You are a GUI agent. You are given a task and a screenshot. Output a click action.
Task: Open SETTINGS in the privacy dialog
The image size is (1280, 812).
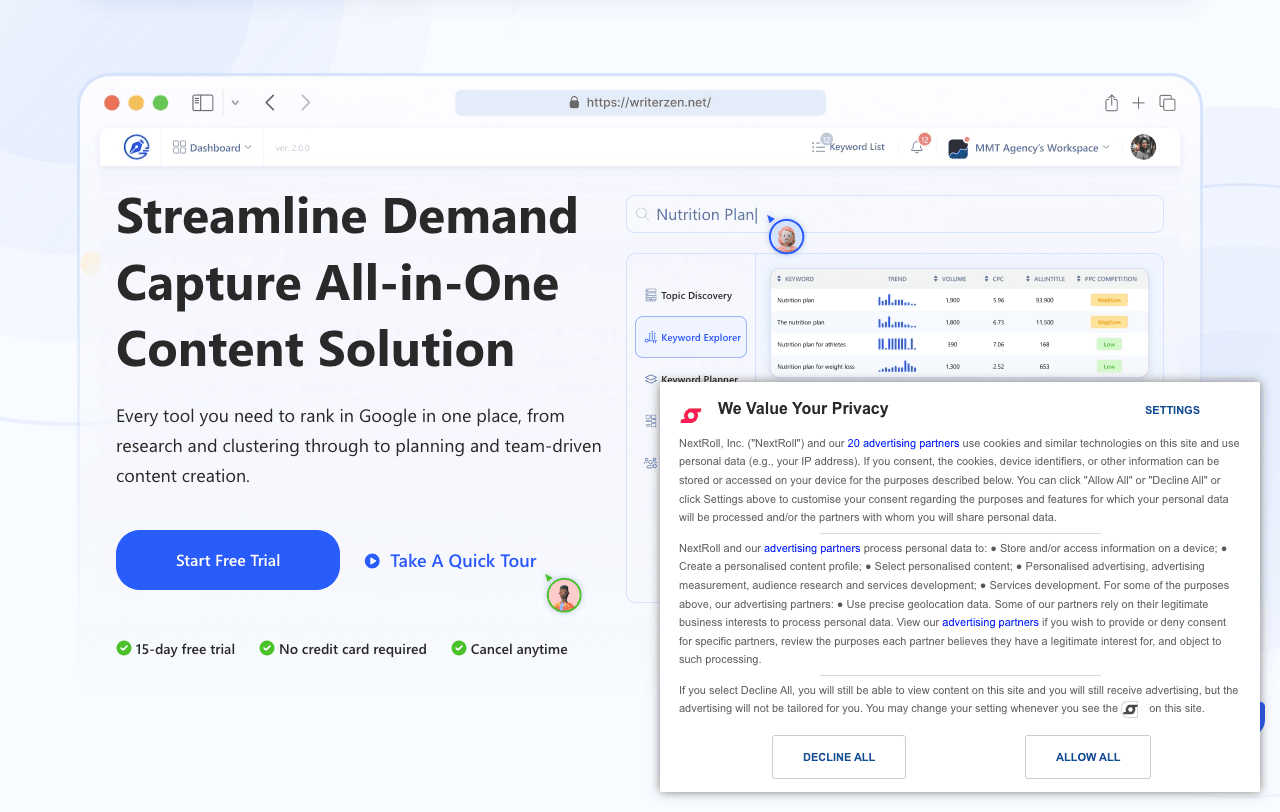[x=1172, y=410]
